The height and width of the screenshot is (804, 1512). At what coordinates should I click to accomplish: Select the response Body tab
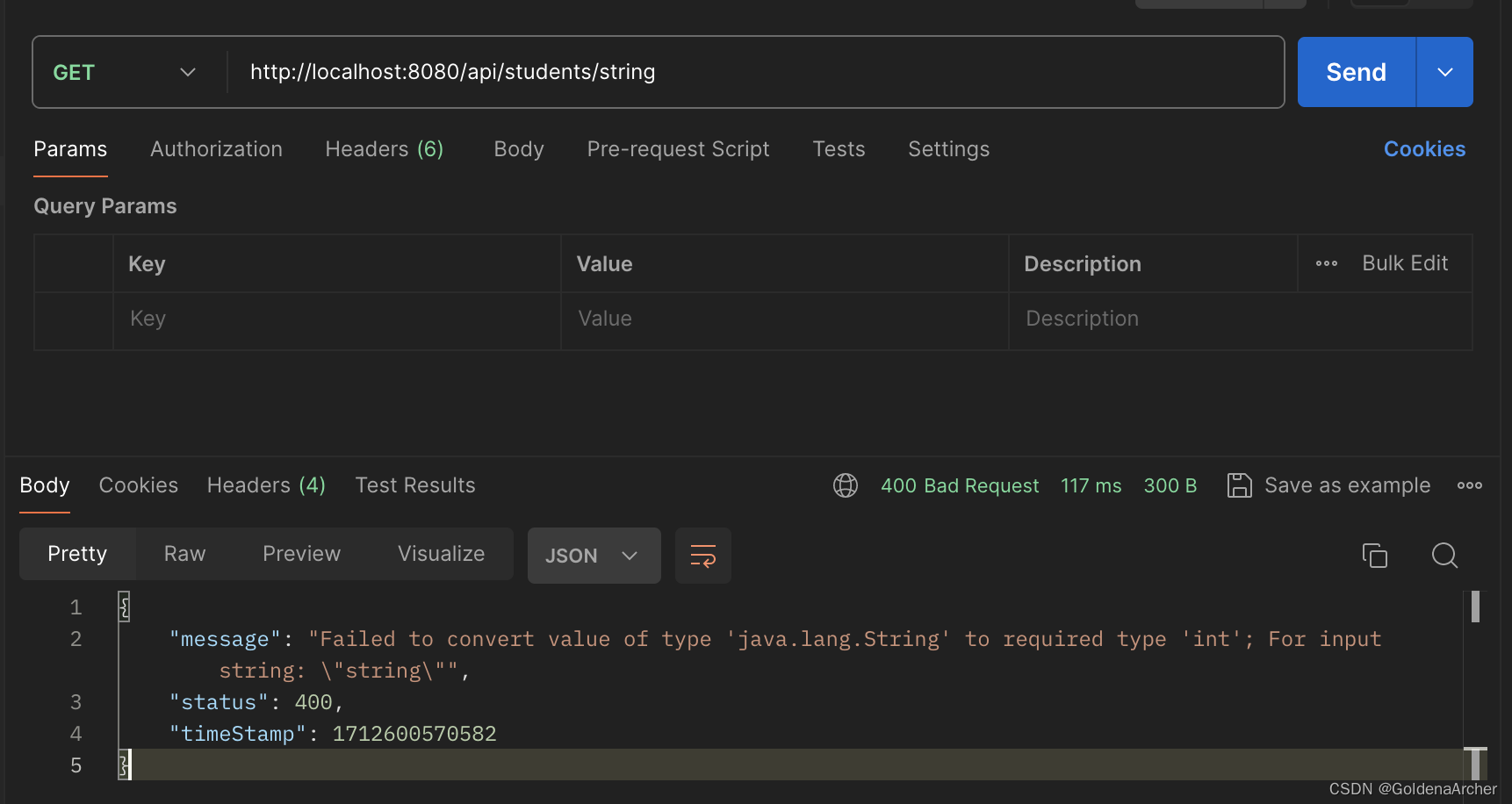coord(45,485)
